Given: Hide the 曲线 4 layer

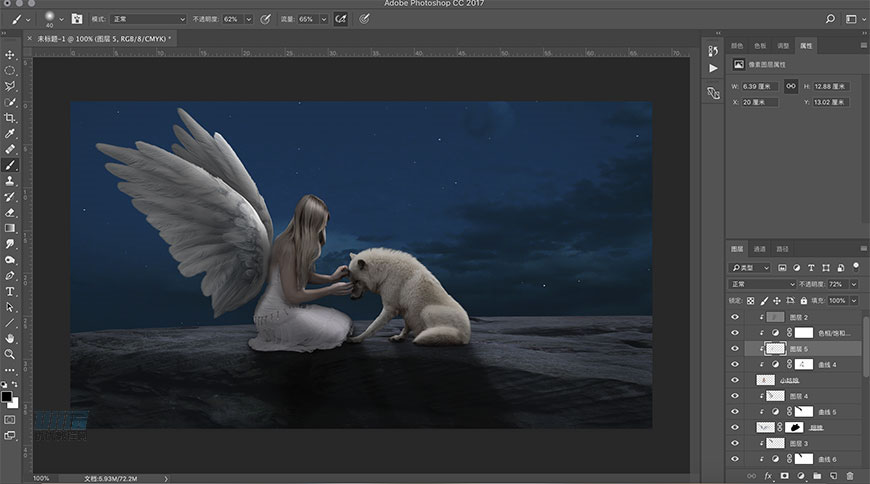Looking at the screenshot, I should coord(735,364).
